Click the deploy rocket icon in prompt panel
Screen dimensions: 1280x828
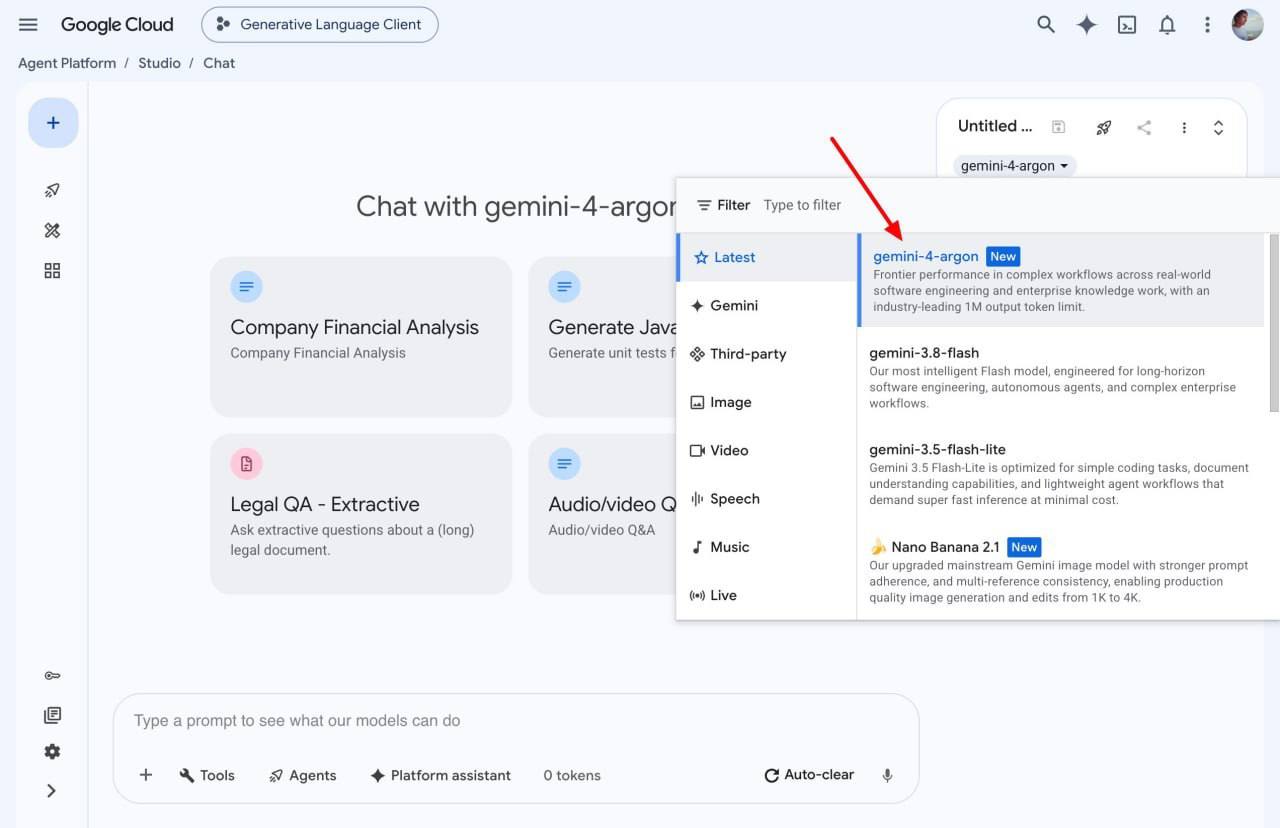click(1104, 127)
